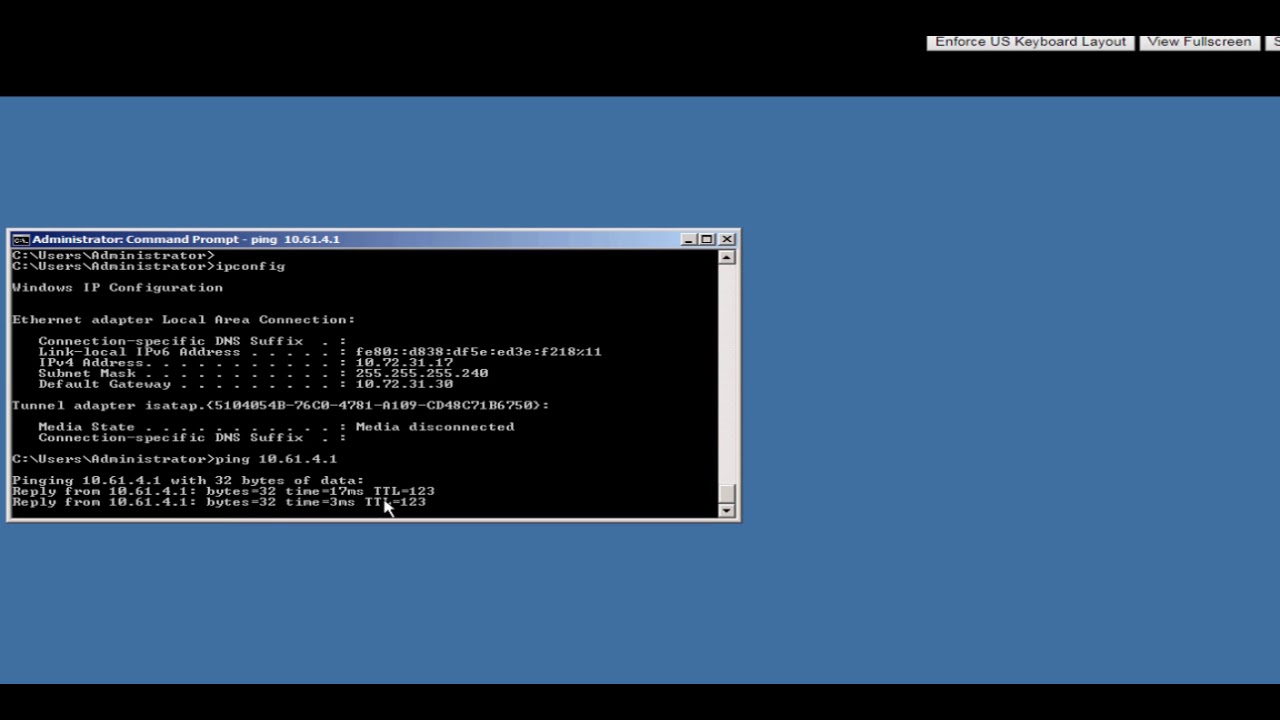Click the typed 'ping 10.61.4.1' command
The width and height of the screenshot is (1280, 720).
pyautogui.click(x=276, y=459)
